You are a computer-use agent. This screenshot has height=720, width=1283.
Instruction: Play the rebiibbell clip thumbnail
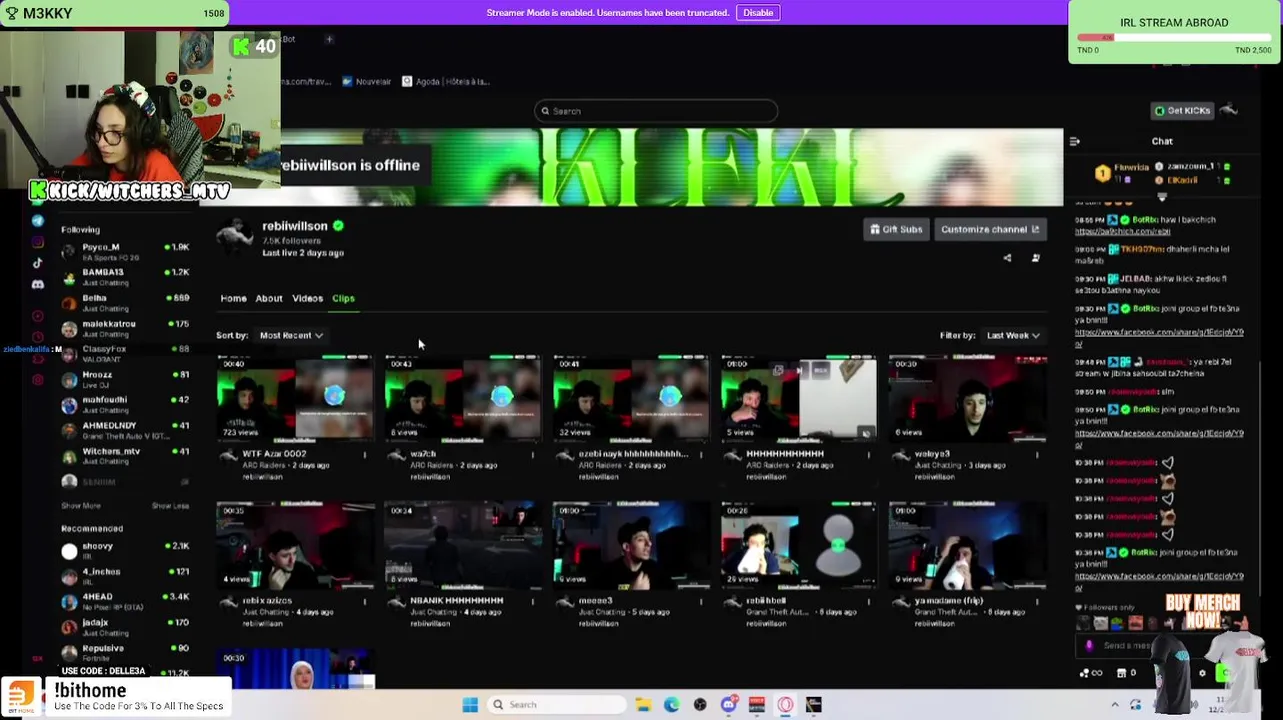[x=799, y=544]
